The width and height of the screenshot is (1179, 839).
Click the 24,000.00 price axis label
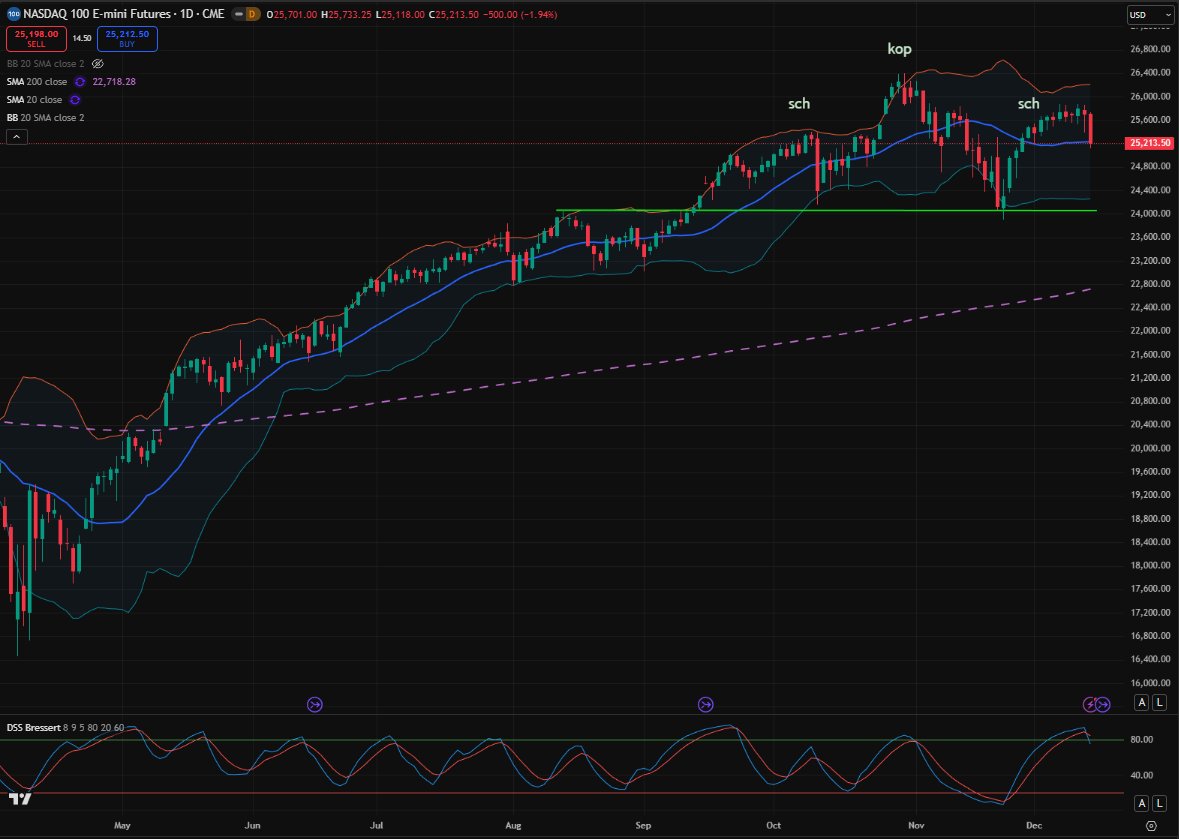[x=1150, y=214]
